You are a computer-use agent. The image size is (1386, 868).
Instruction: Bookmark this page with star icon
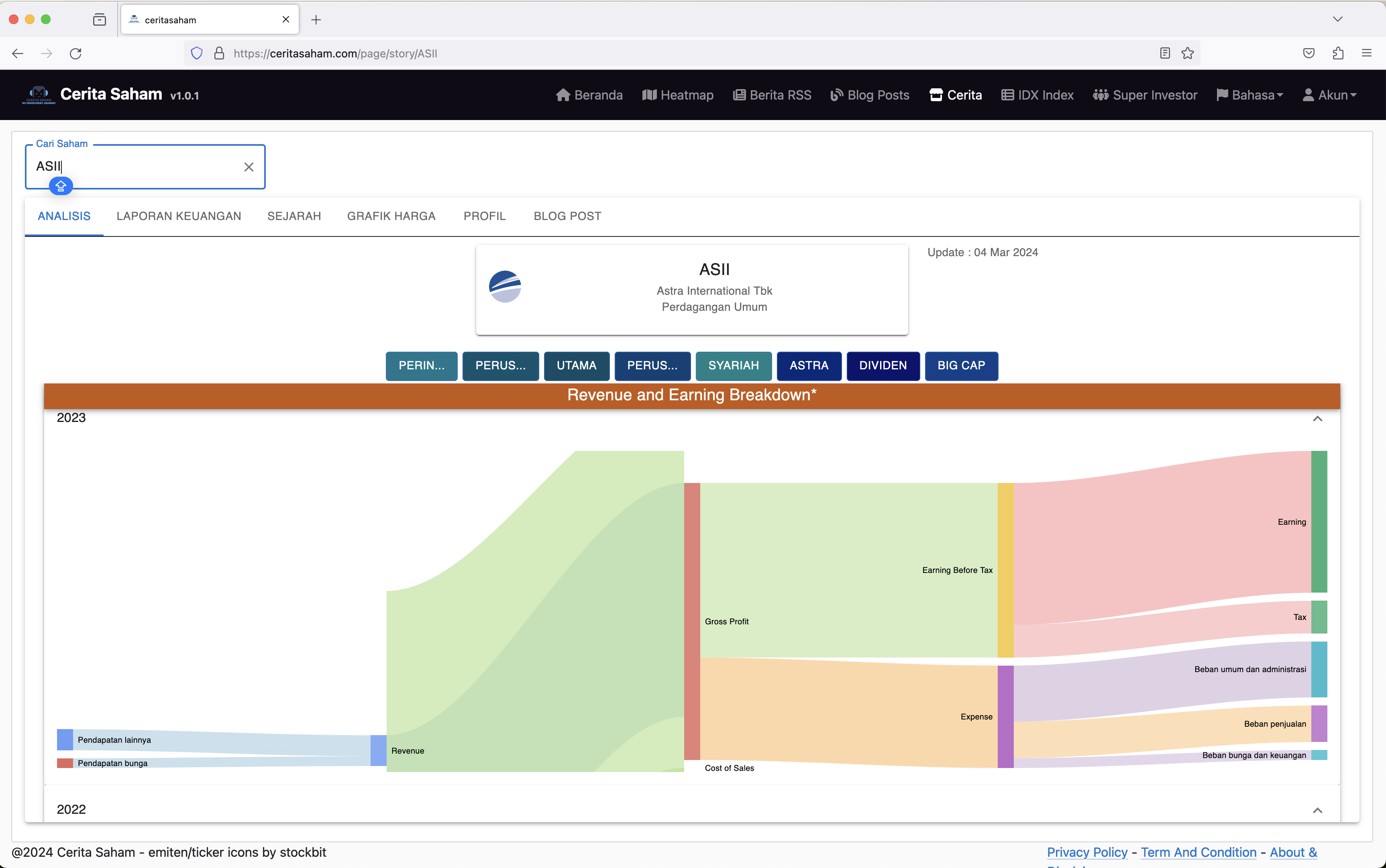coord(1187,53)
